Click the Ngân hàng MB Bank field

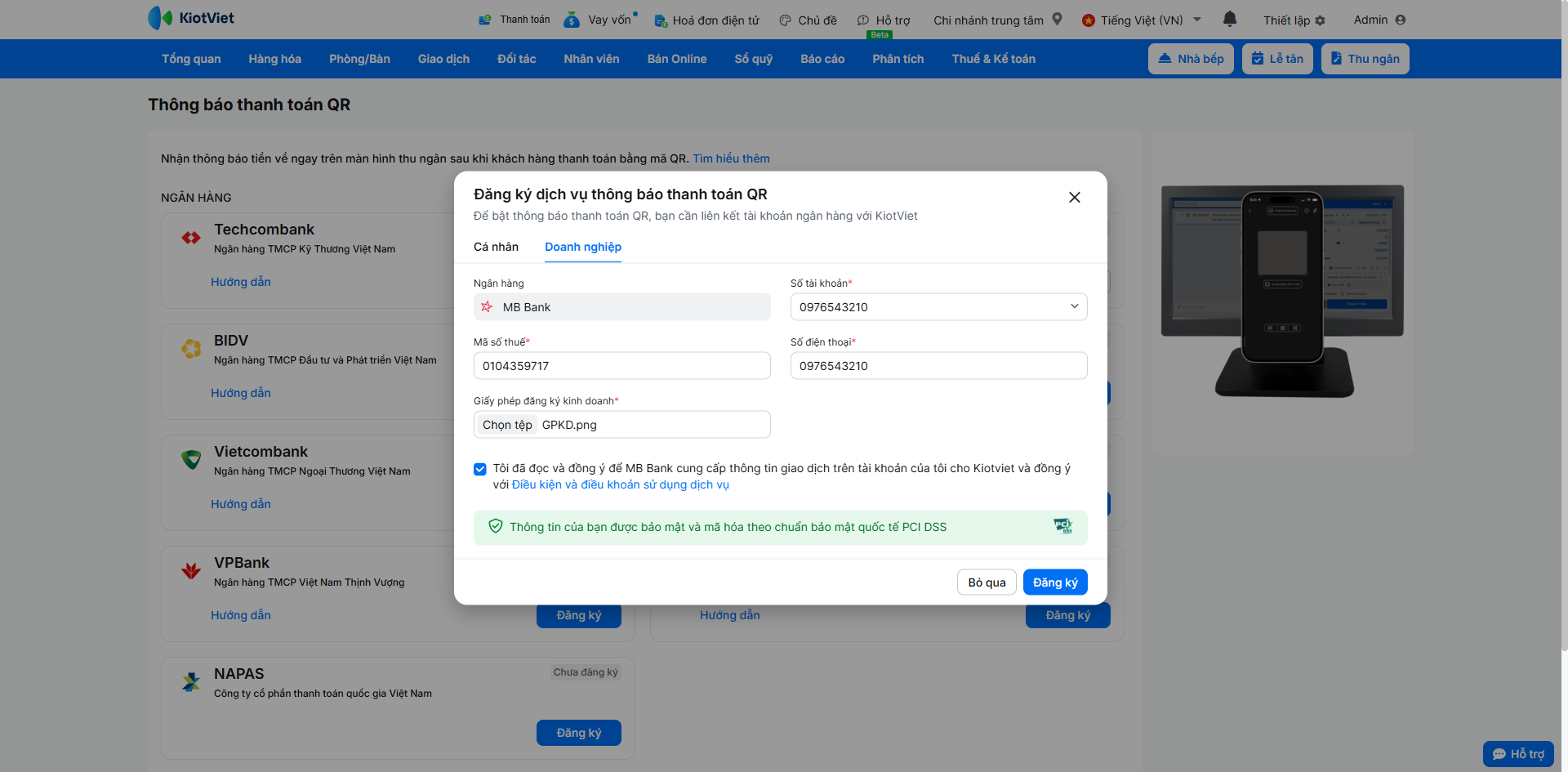[x=622, y=306]
